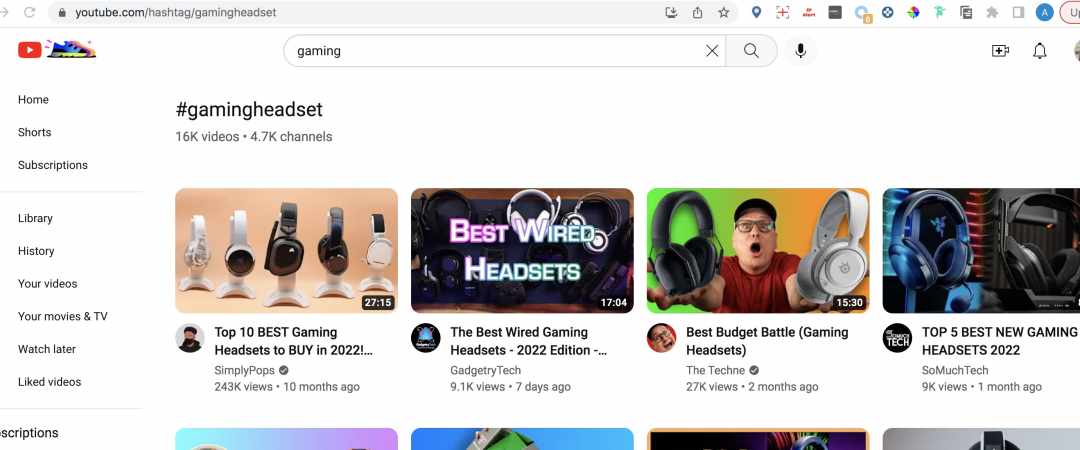This screenshot has height=450, width=1080.
Task: Click the share page icon in address bar
Action: point(698,12)
